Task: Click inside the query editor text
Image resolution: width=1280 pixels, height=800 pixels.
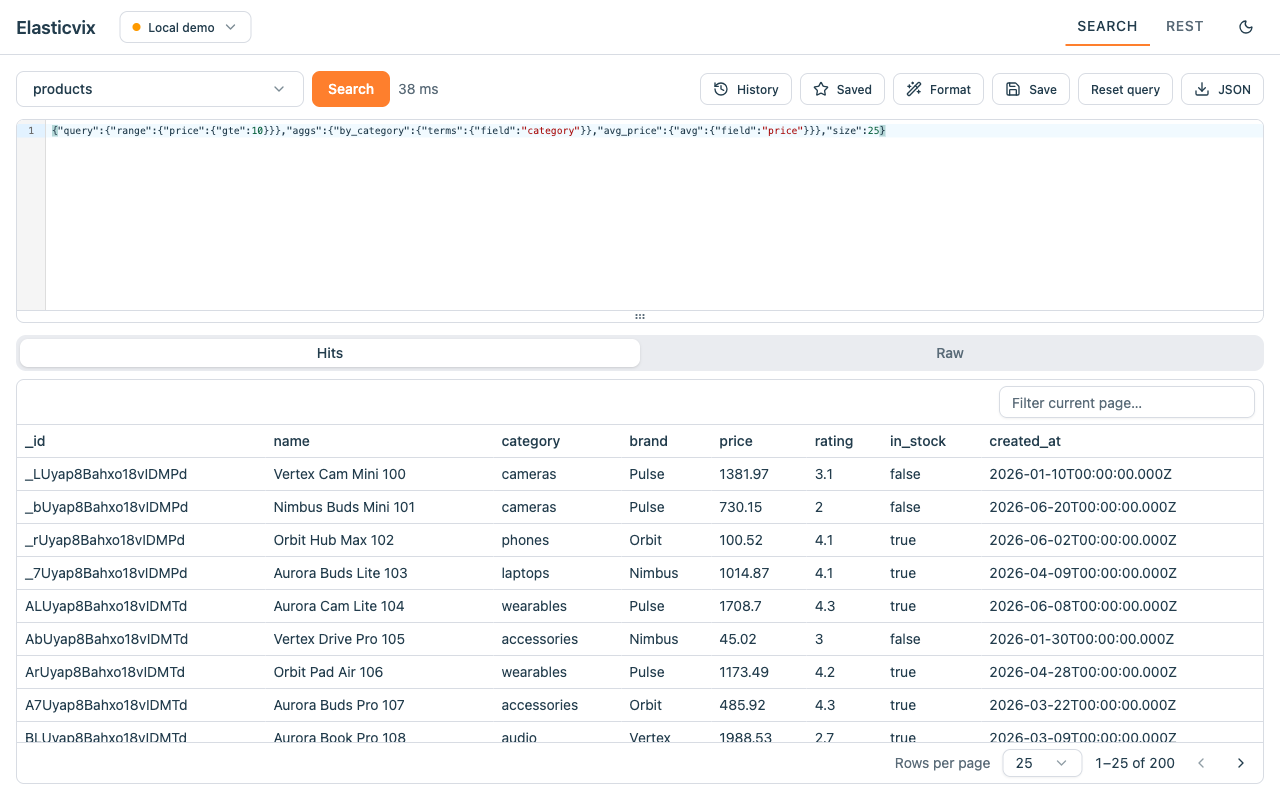Action: coord(468,131)
